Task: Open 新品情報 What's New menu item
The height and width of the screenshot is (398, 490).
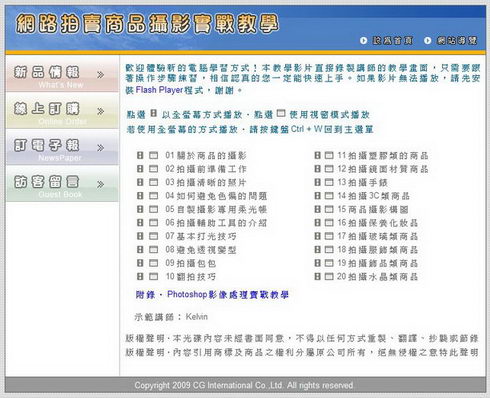Action: pyautogui.click(x=62, y=74)
